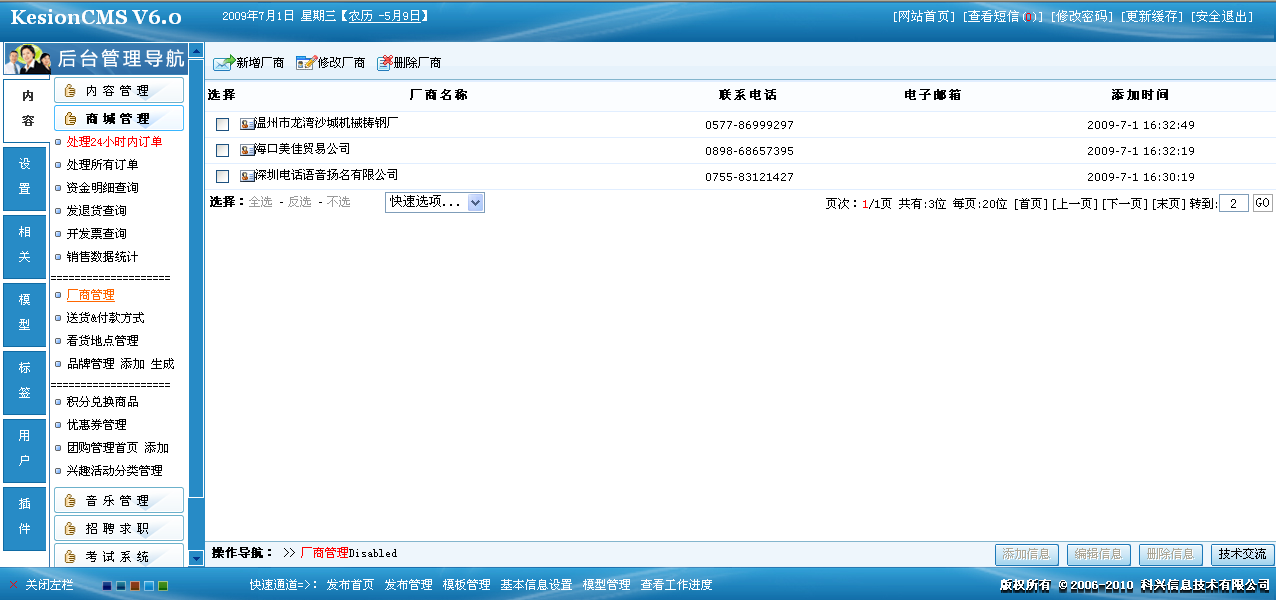
Task: Open the 快速选项 dropdown
Action: click(433, 202)
